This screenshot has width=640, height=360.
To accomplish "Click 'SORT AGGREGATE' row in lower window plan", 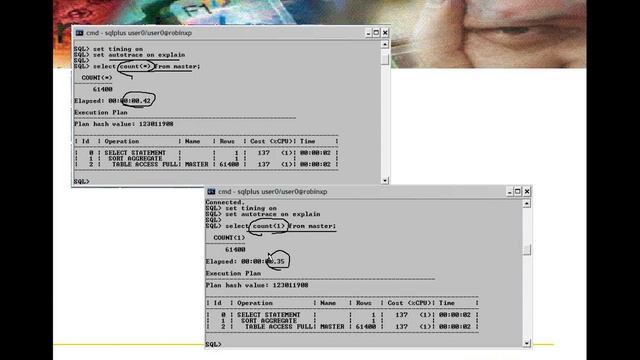I will (342, 321).
